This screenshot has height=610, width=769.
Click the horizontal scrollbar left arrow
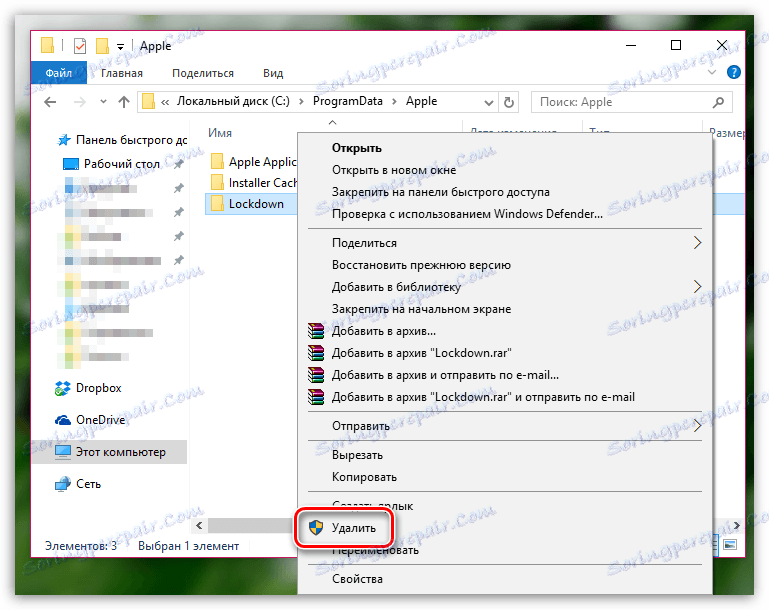click(199, 526)
